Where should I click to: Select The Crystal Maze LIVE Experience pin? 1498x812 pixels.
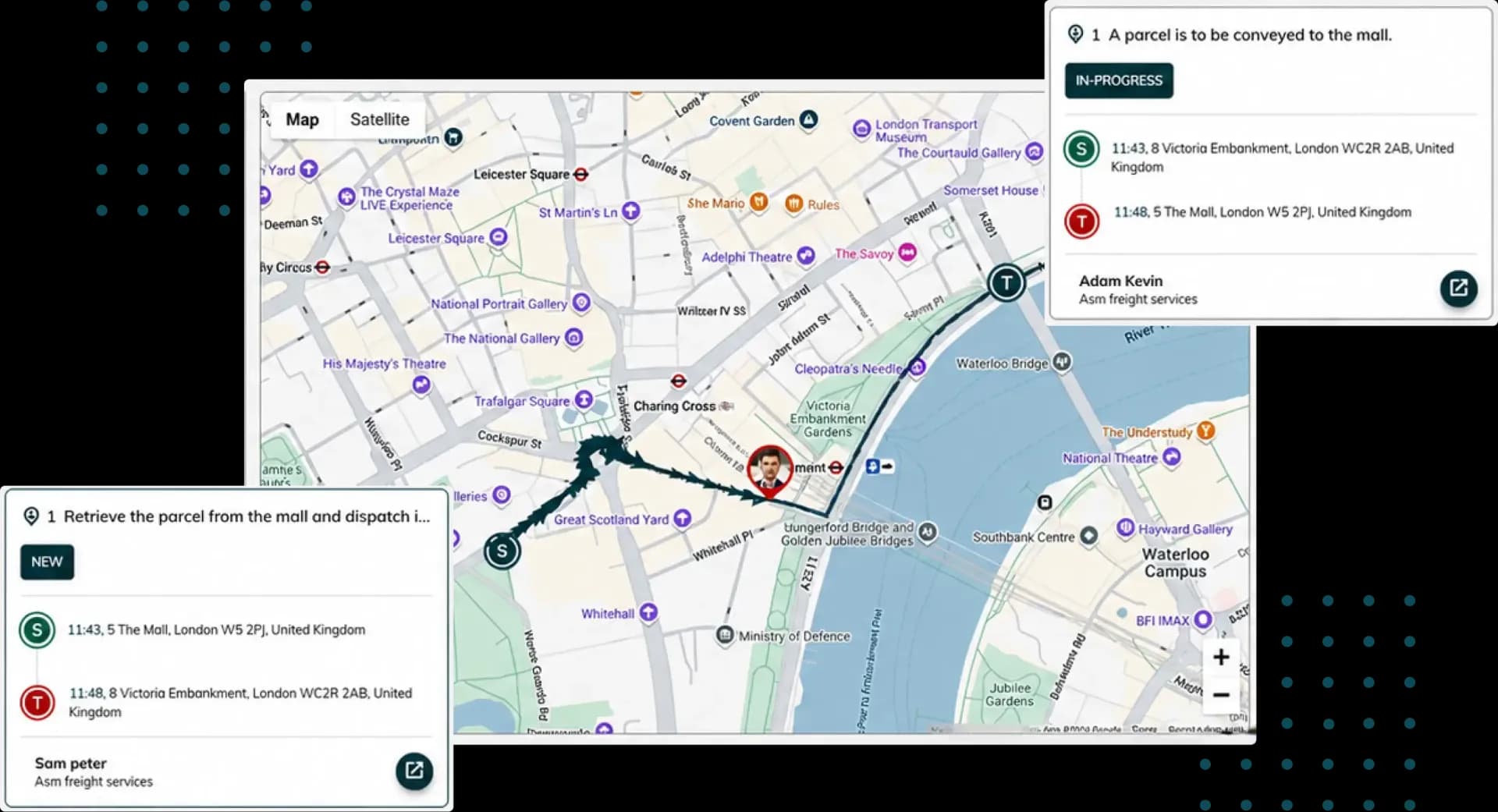(x=346, y=197)
